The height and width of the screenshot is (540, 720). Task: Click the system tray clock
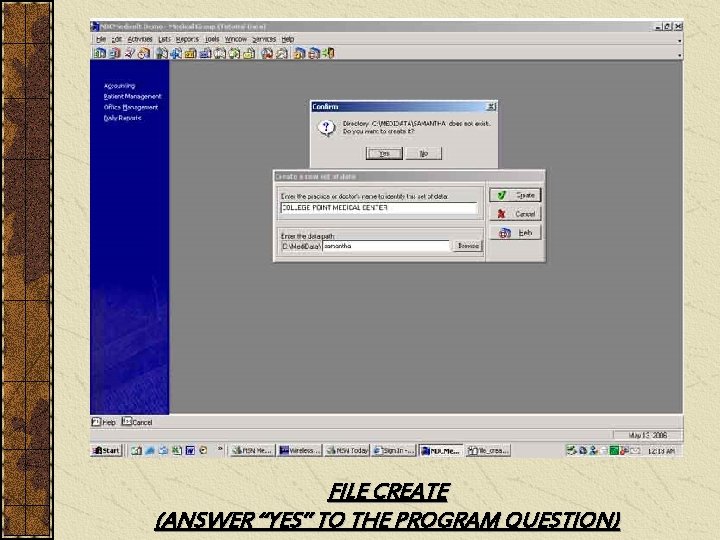[x=661, y=451]
